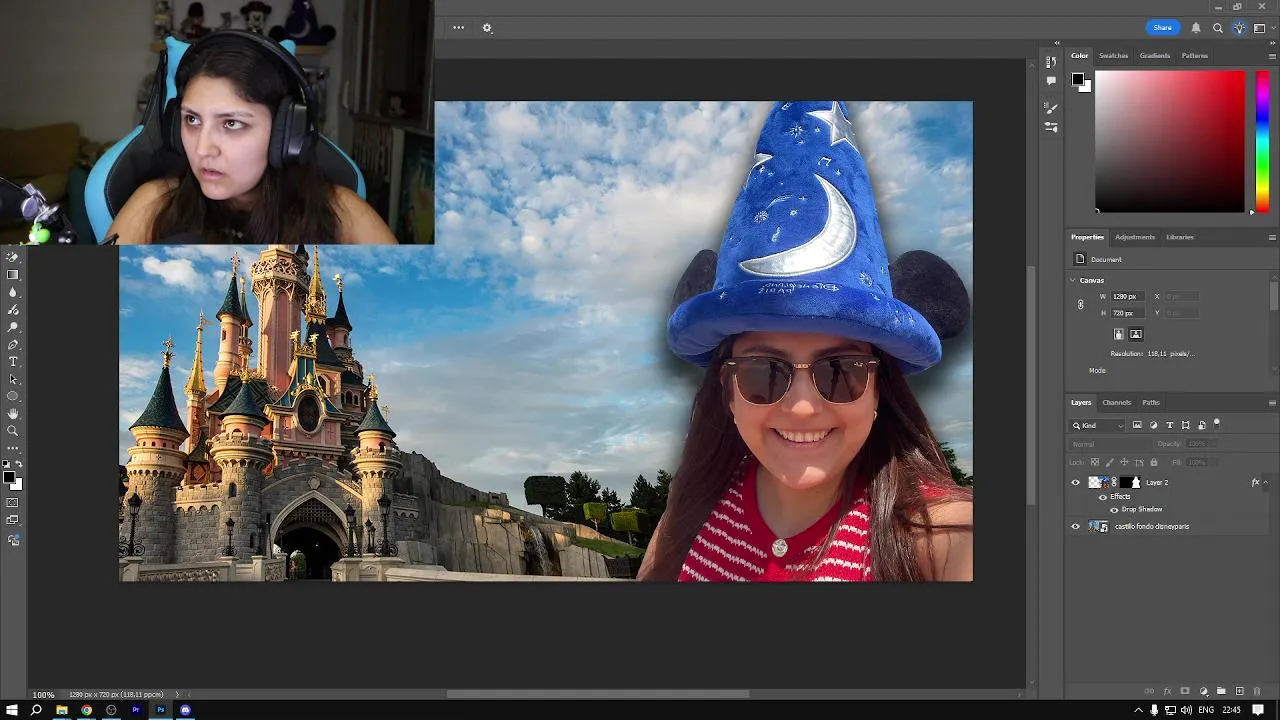Select the Path Selection arrow tool
Viewport: 1280px width, 720px height.
tap(13, 379)
